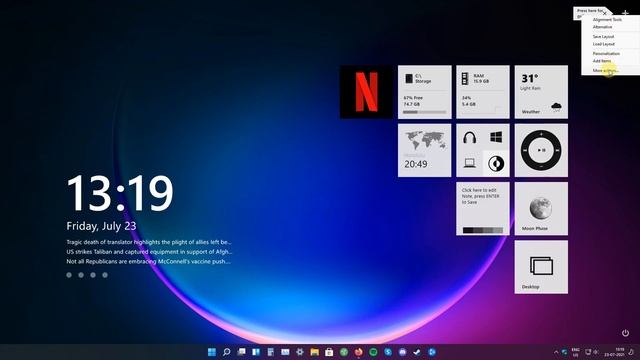Open Discord from the taskbar
Image resolution: width=640 pixels, height=360 pixels.
(402, 352)
